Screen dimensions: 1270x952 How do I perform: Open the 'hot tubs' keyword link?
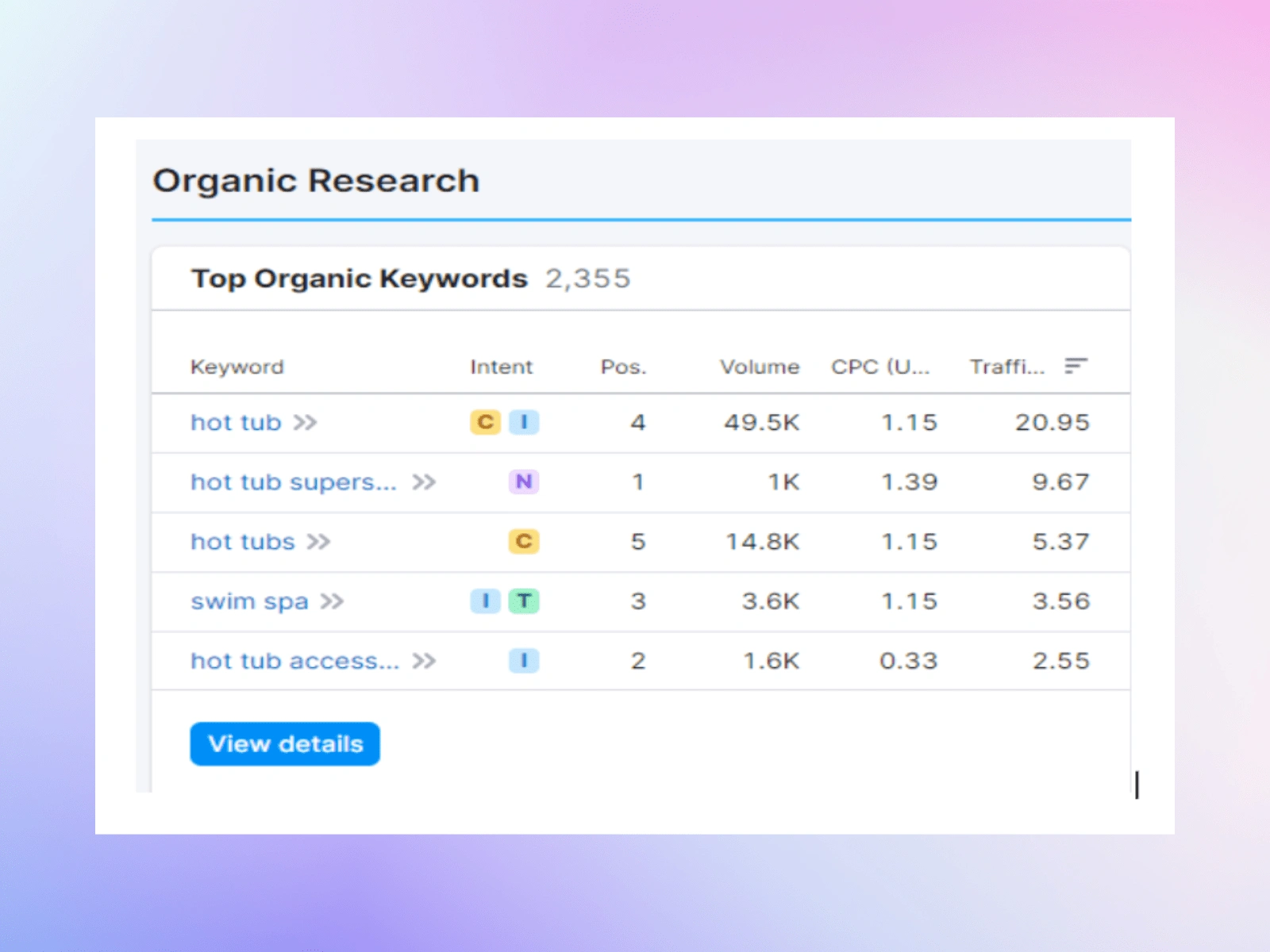242,542
